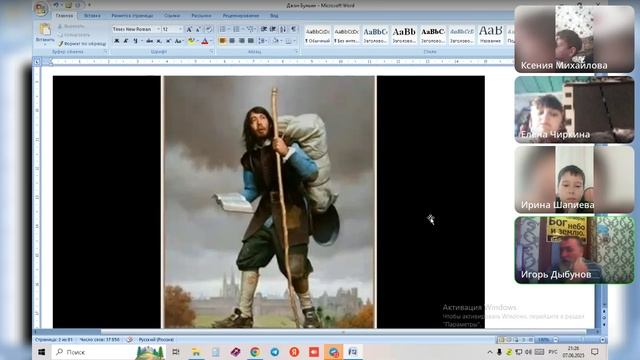The image size is (640, 360).
Task: Switch to Вставка ribbon tab
Action: (x=92, y=16)
